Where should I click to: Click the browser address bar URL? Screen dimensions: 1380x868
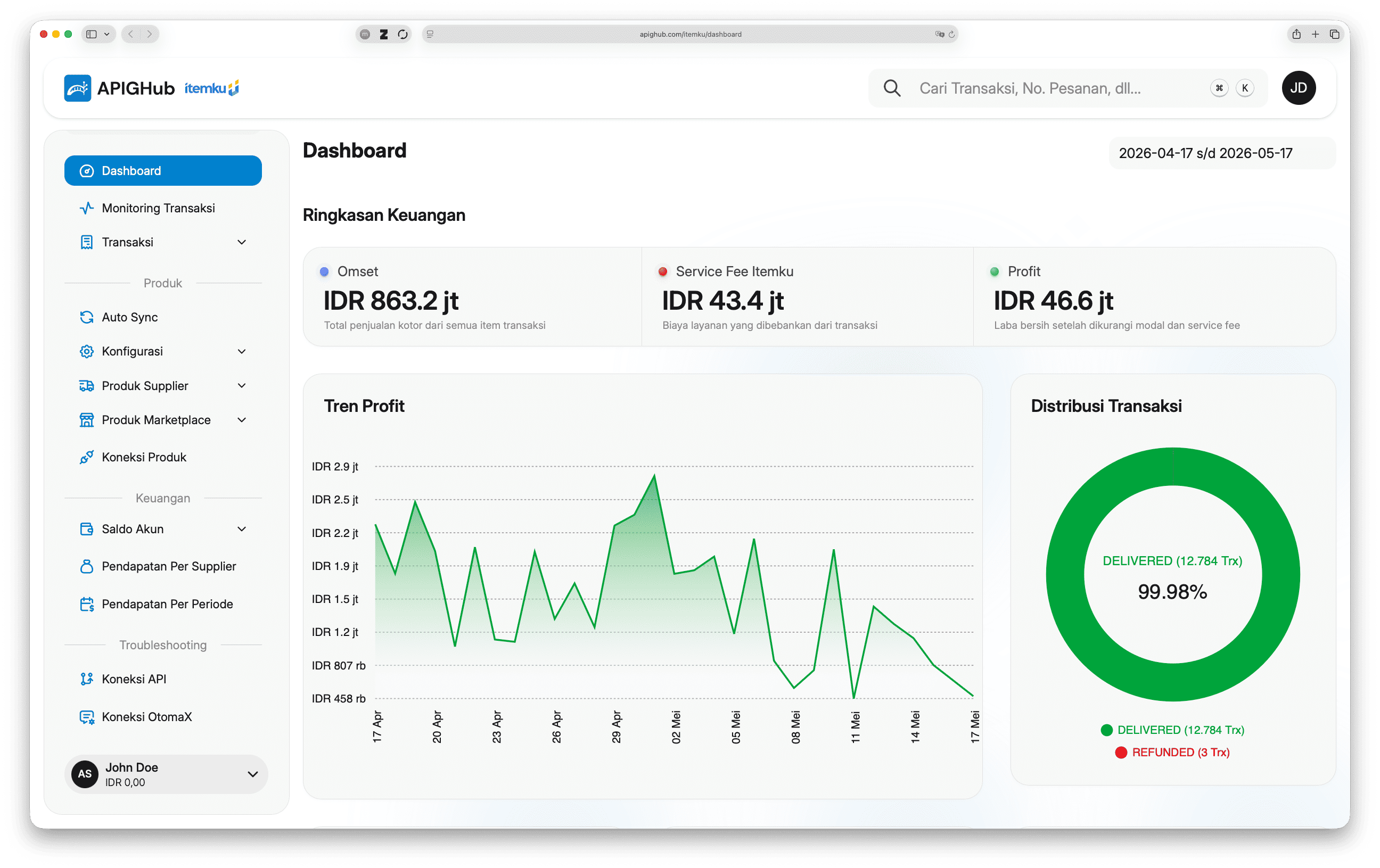690,35
